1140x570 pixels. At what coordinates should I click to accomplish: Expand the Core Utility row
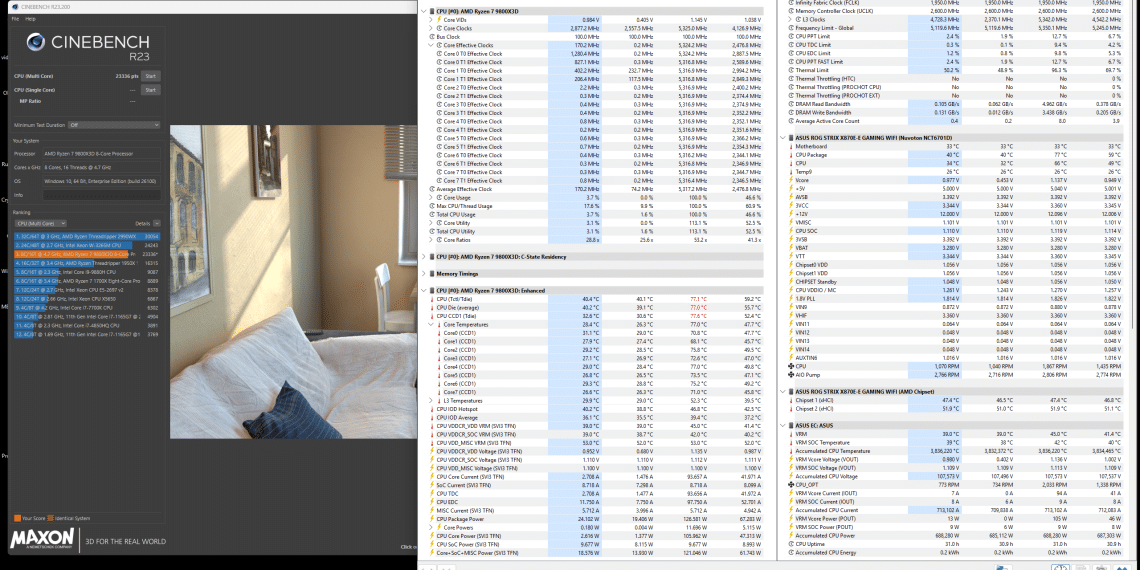[431, 223]
